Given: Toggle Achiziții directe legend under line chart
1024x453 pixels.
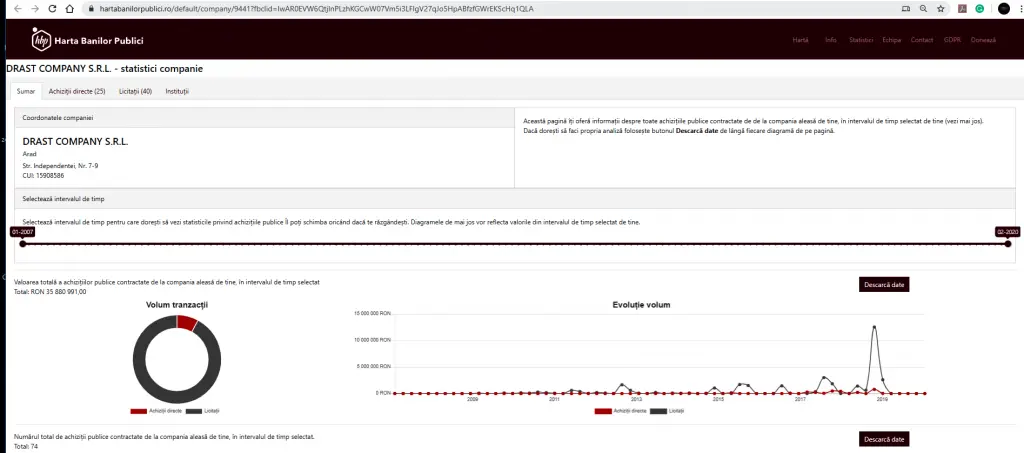Looking at the screenshot, I should (x=620, y=411).
